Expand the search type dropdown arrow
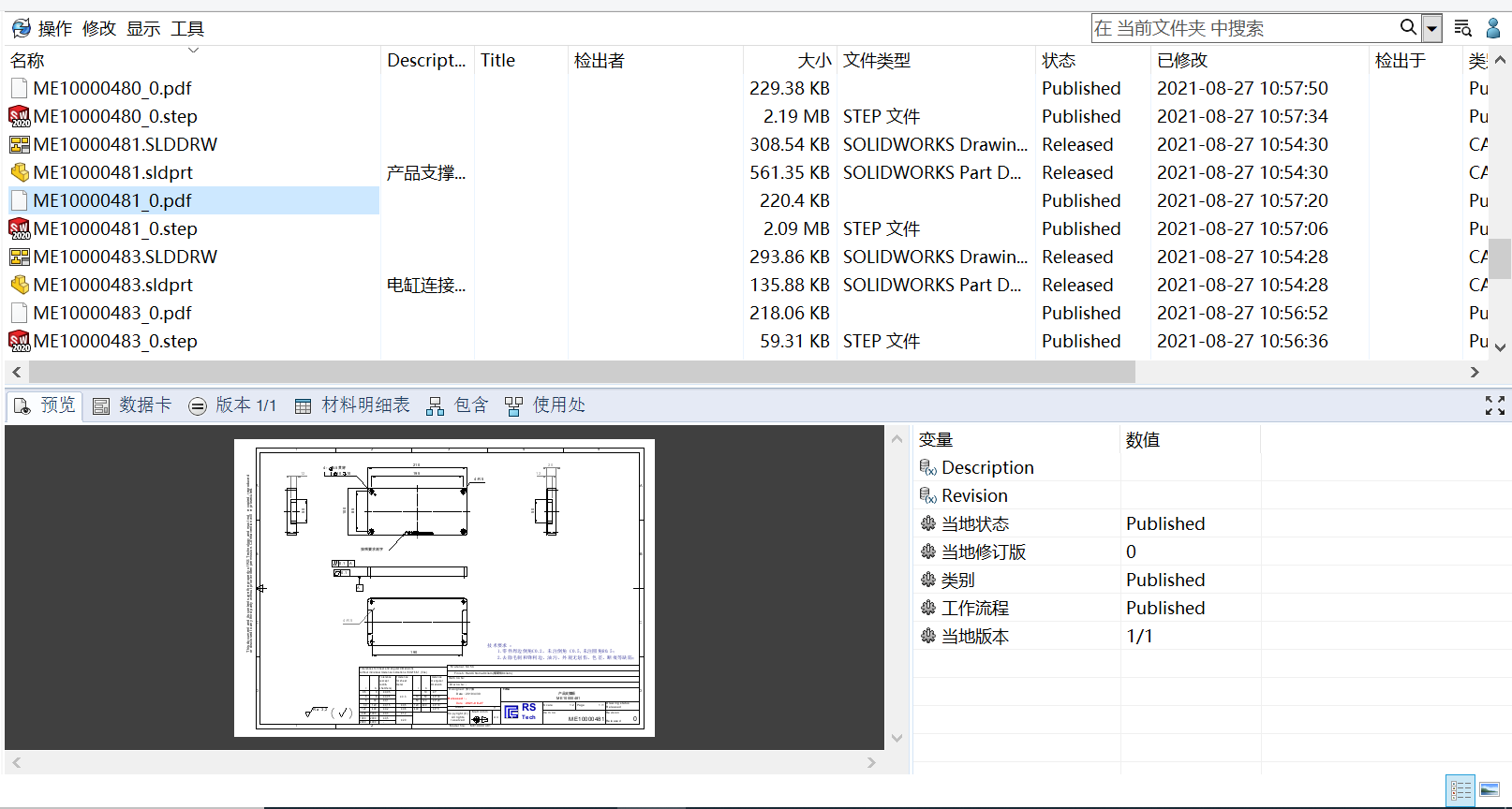Image resolution: width=1512 pixels, height=809 pixels. 1431,28
